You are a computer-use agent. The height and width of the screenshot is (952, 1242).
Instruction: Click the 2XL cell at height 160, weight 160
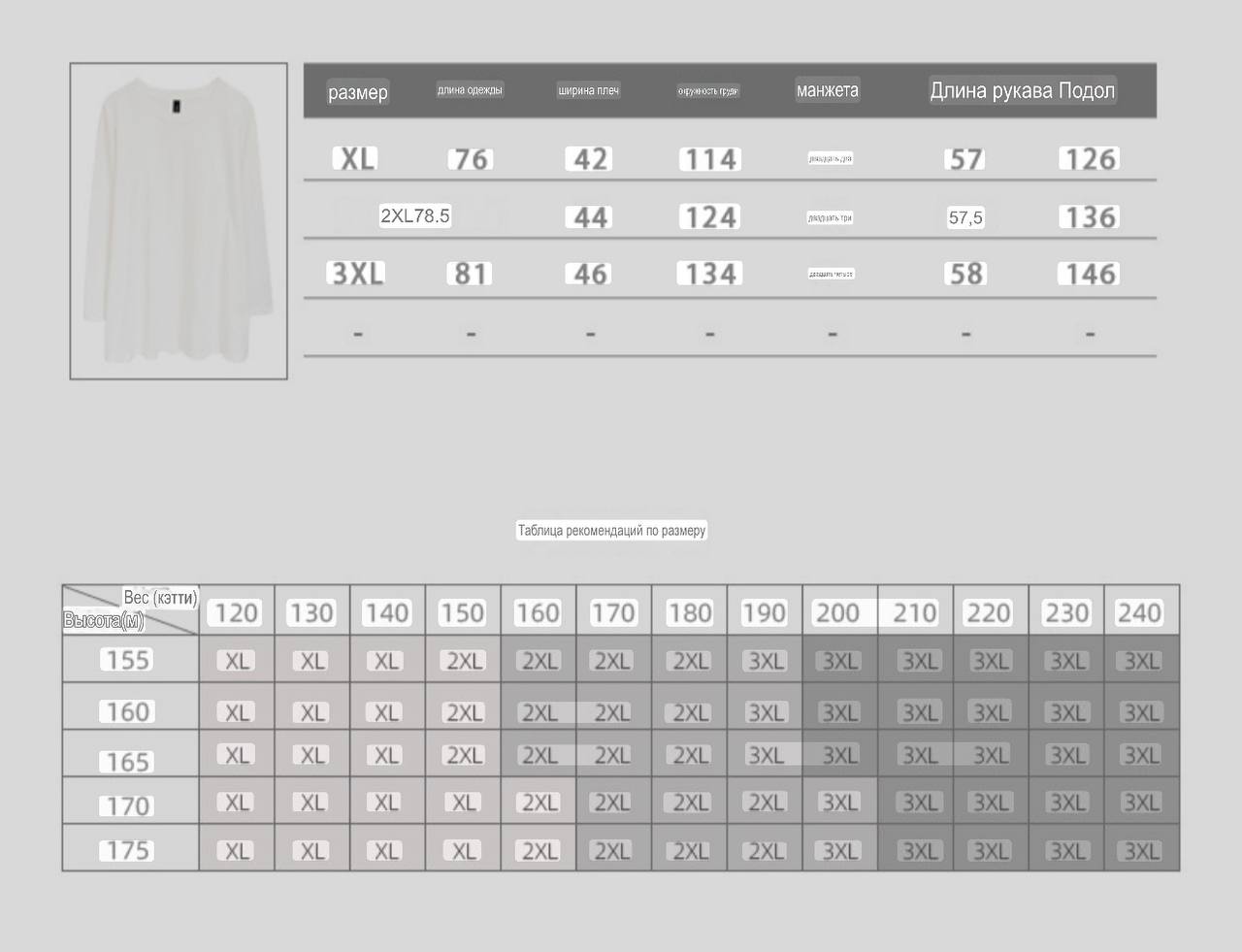pyautogui.click(x=539, y=712)
